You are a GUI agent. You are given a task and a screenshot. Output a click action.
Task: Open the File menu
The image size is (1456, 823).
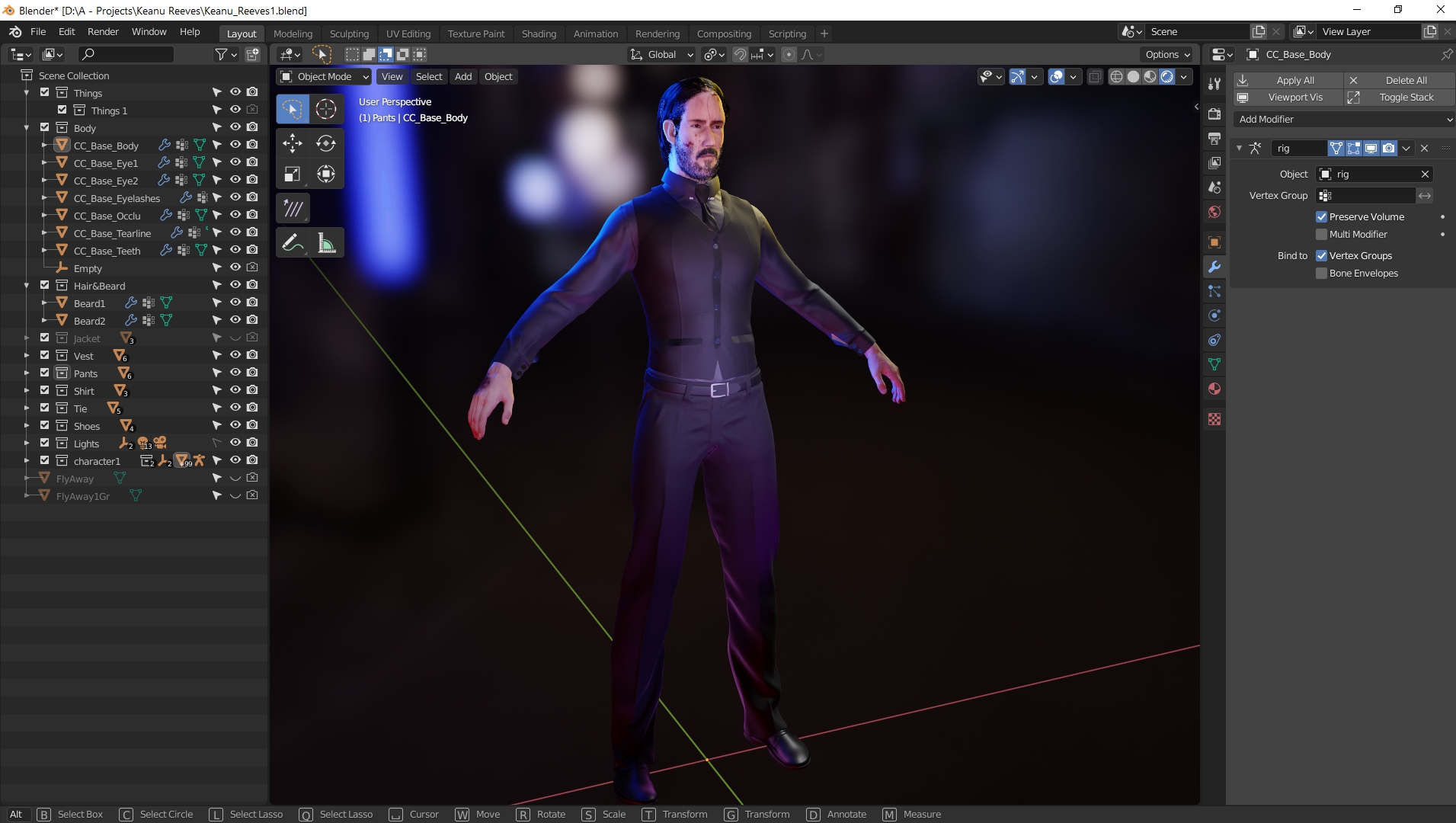(38, 32)
